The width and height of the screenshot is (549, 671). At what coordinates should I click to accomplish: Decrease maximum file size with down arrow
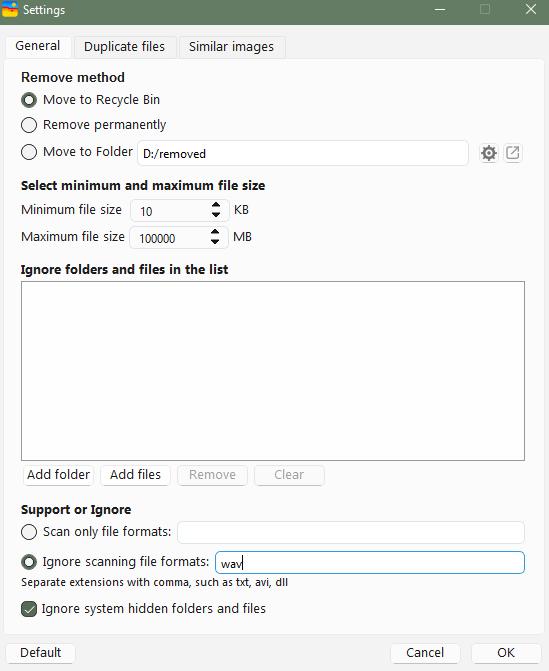[215, 241]
